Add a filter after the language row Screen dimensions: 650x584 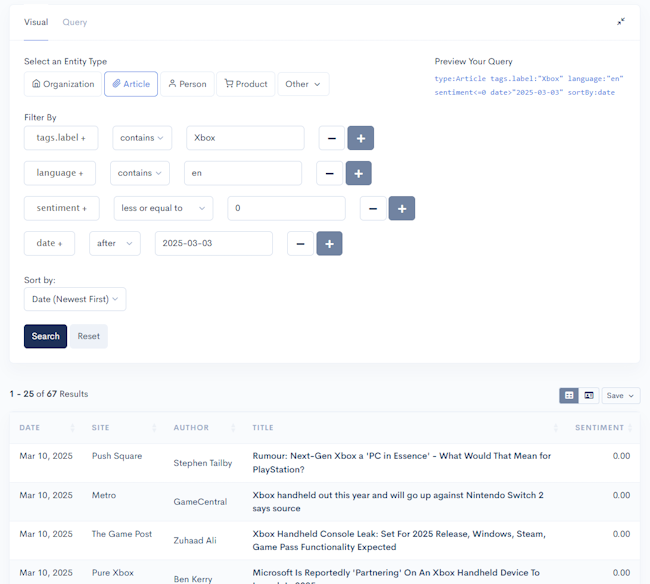point(359,173)
